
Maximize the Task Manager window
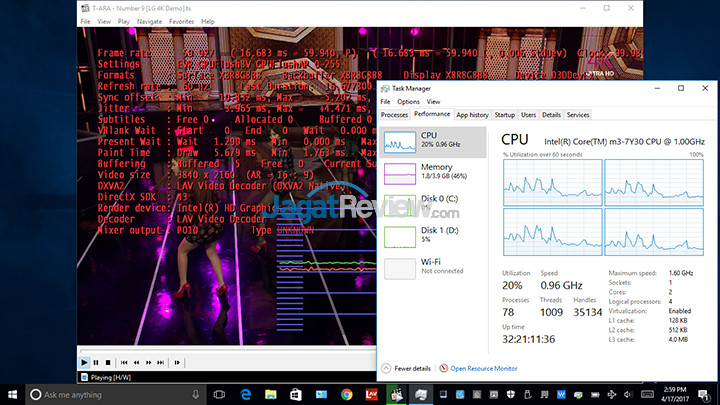[x=681, y=88]
